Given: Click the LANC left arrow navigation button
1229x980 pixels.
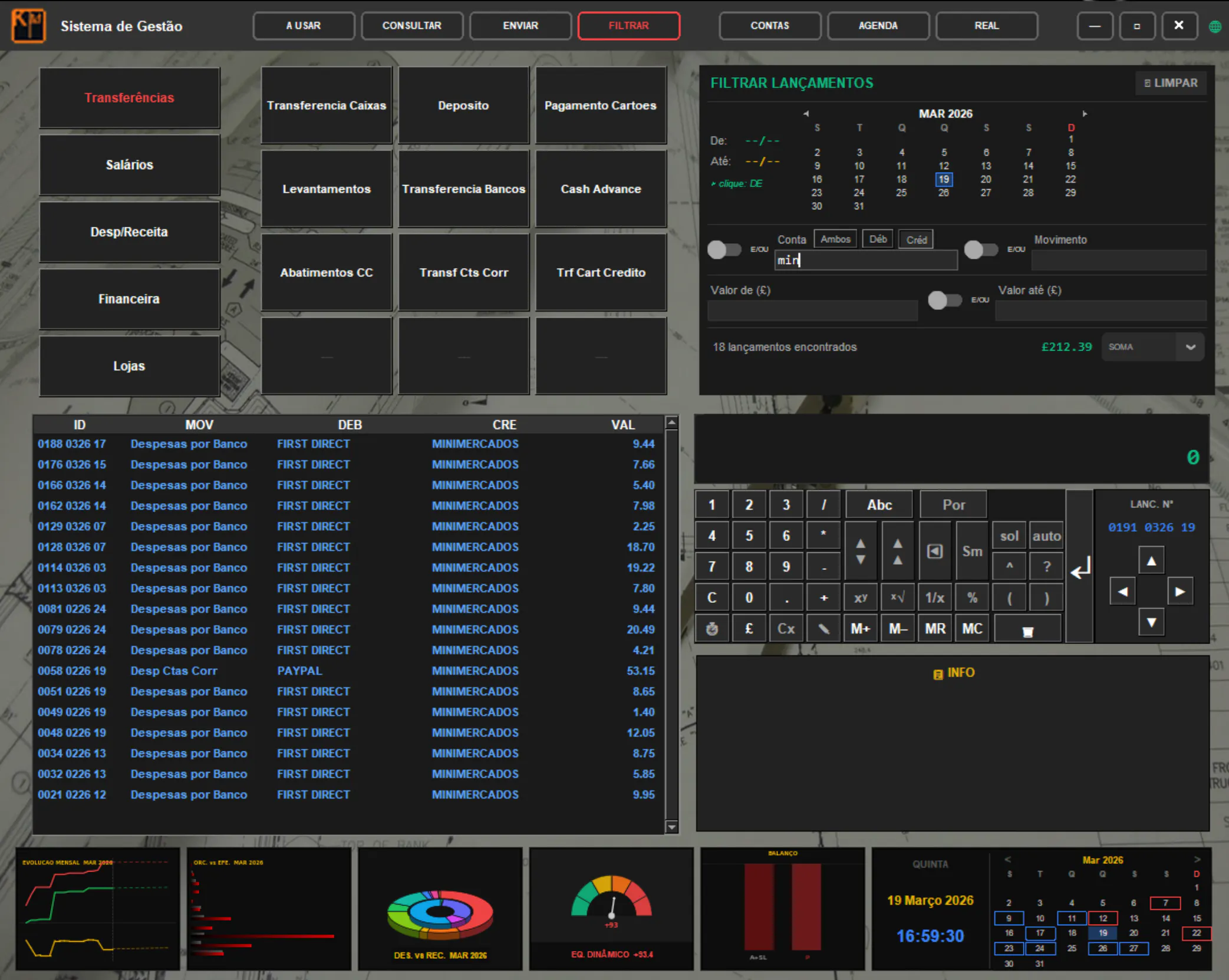Looking at the screenshot, I should point(1123,592).
